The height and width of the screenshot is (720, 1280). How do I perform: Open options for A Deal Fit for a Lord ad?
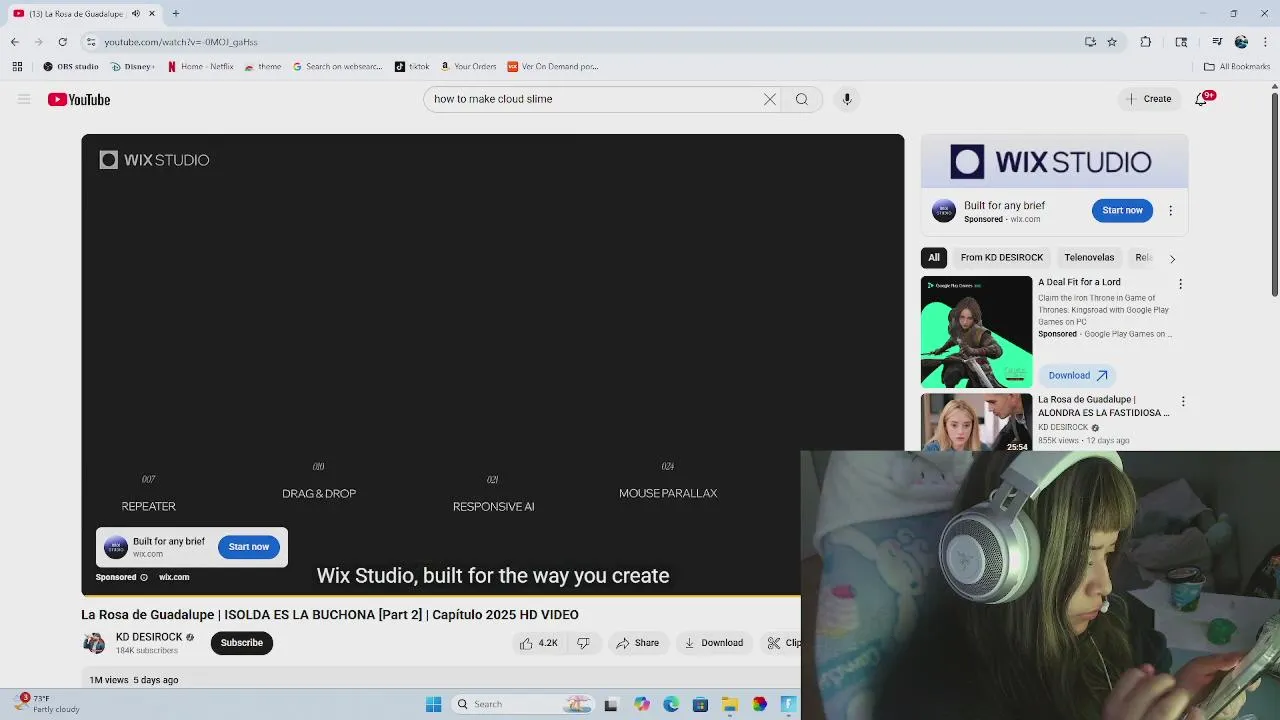pos(1180,284)
